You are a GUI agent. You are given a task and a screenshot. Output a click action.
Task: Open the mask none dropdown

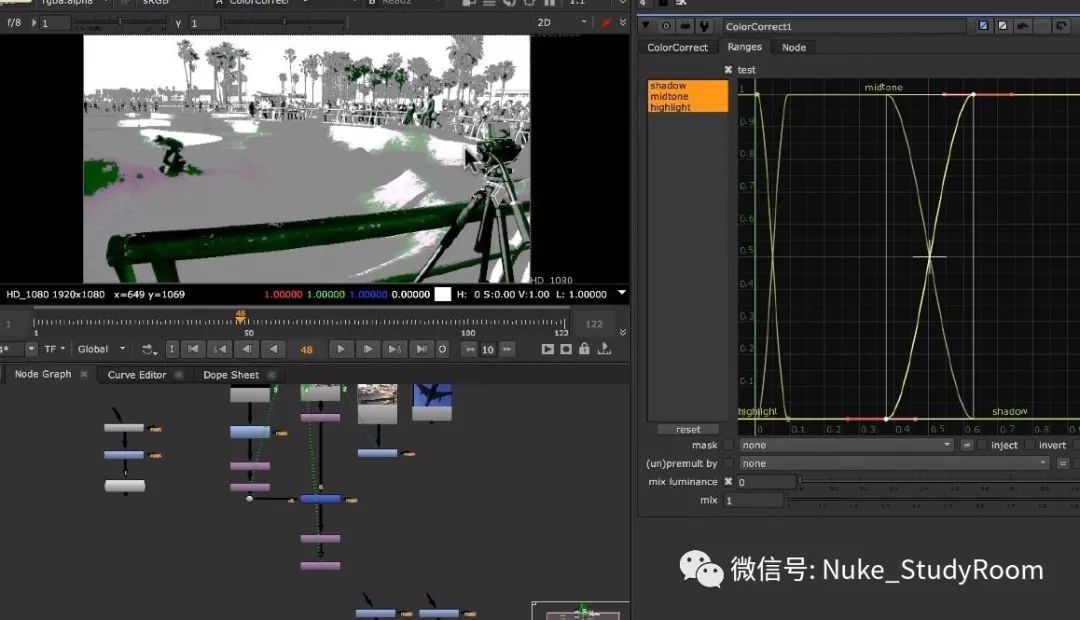click(x=845, y=445)
